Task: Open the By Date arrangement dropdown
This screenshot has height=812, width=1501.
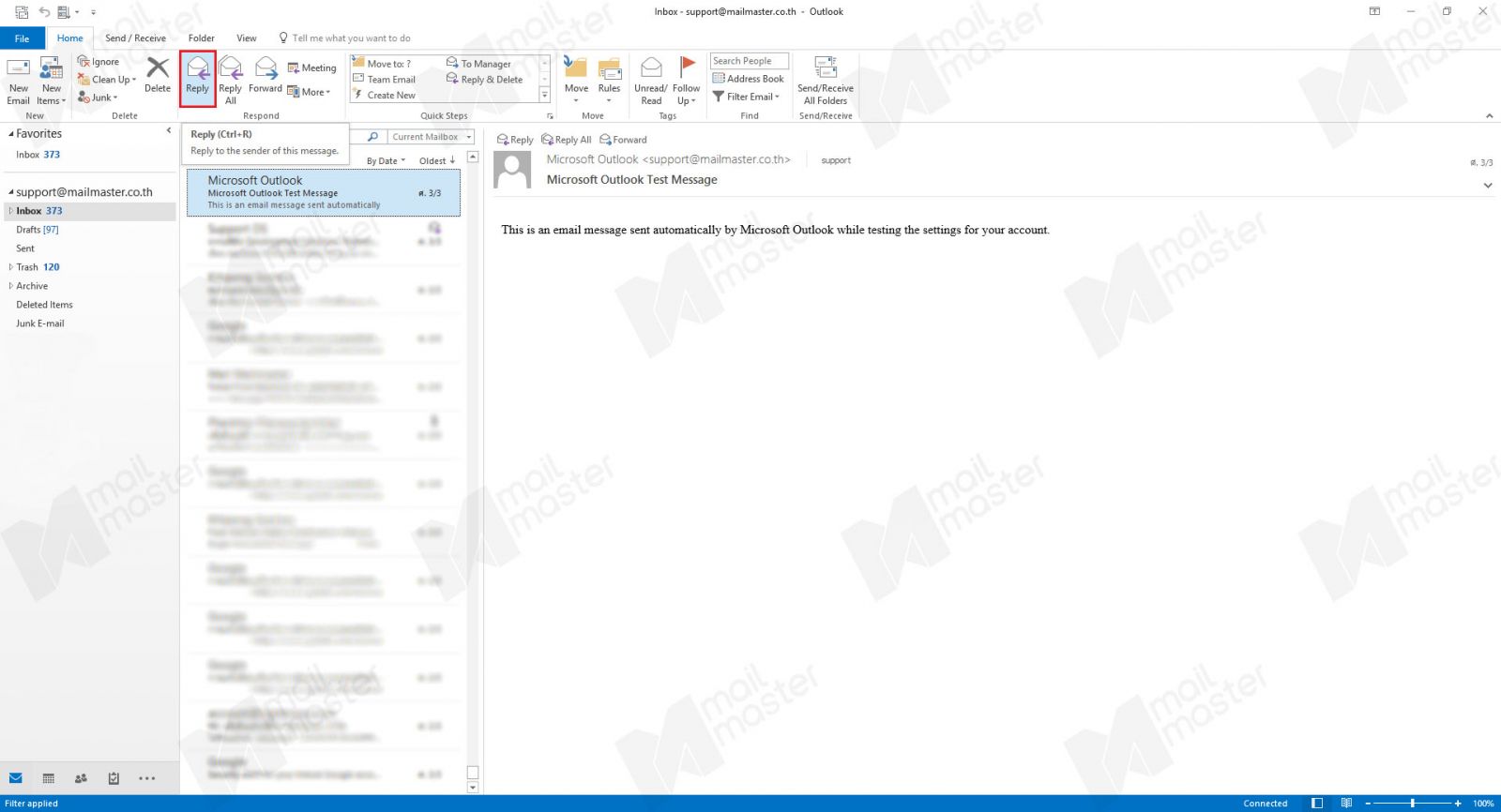Action: pyautogui.click(x=386, y=161)
